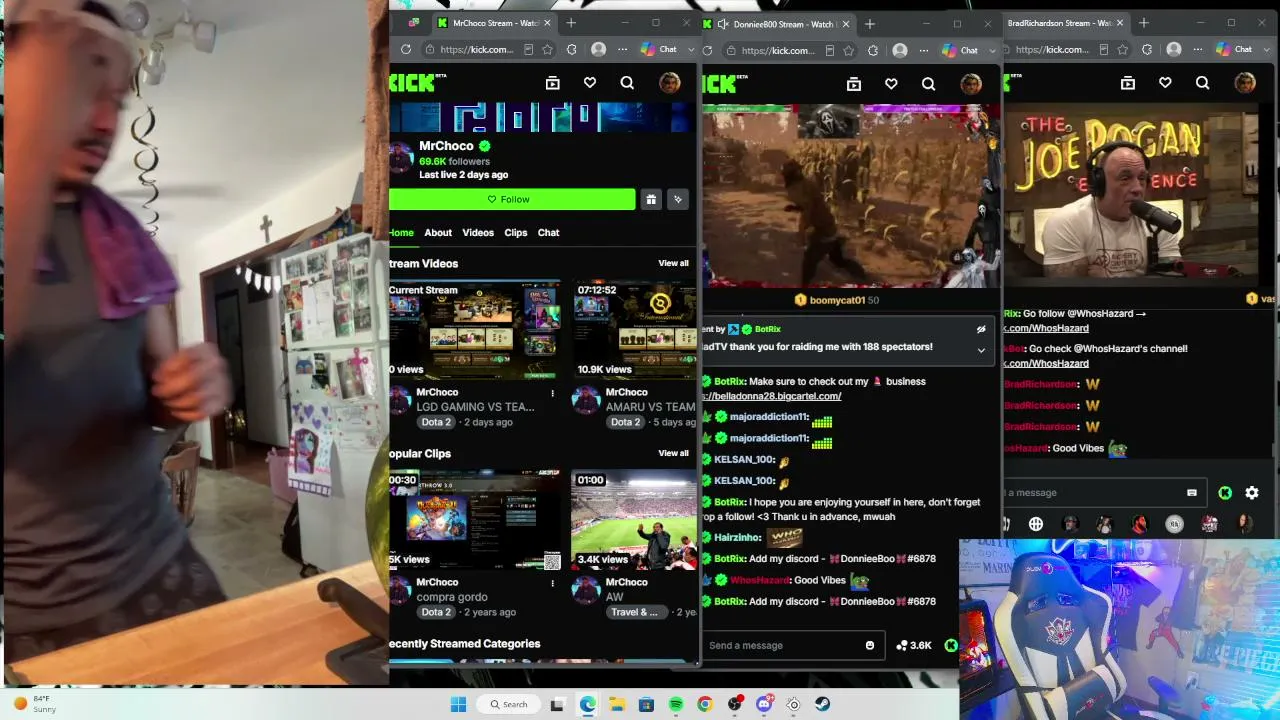Screen dimensions: 1280x720
Task: Open Spotify from the taskbar
Action: click(676, 704)
